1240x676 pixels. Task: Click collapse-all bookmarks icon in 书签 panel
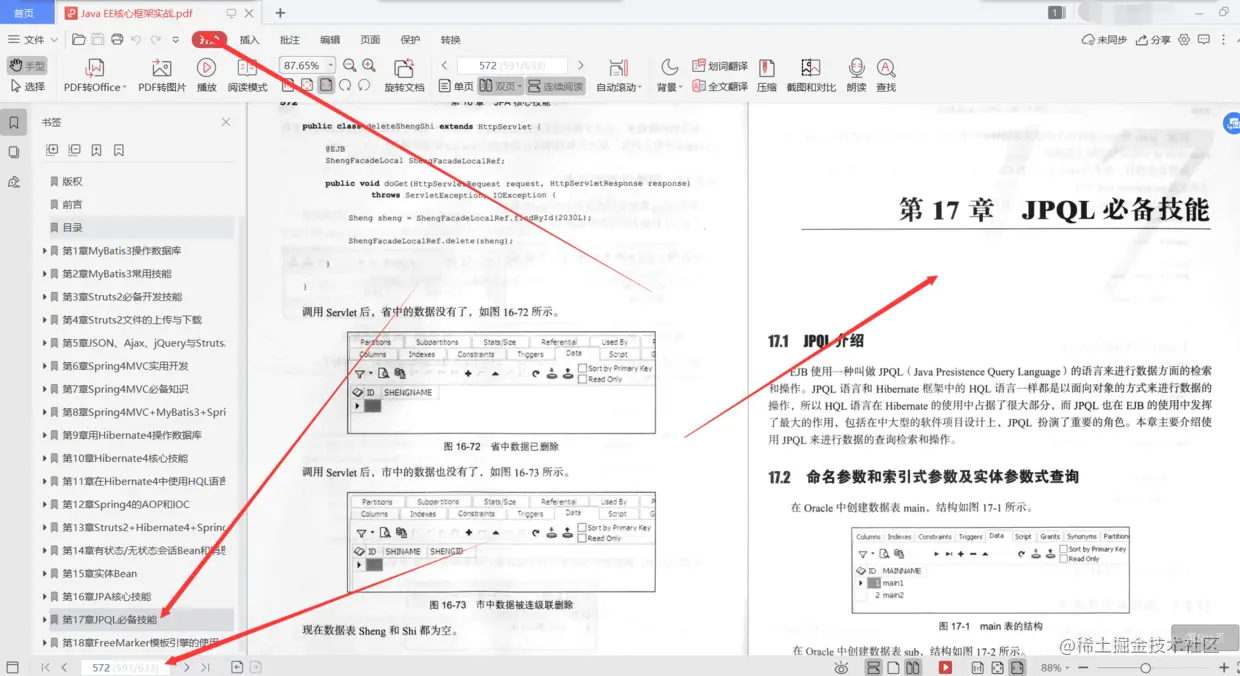(x=74, y=150)
